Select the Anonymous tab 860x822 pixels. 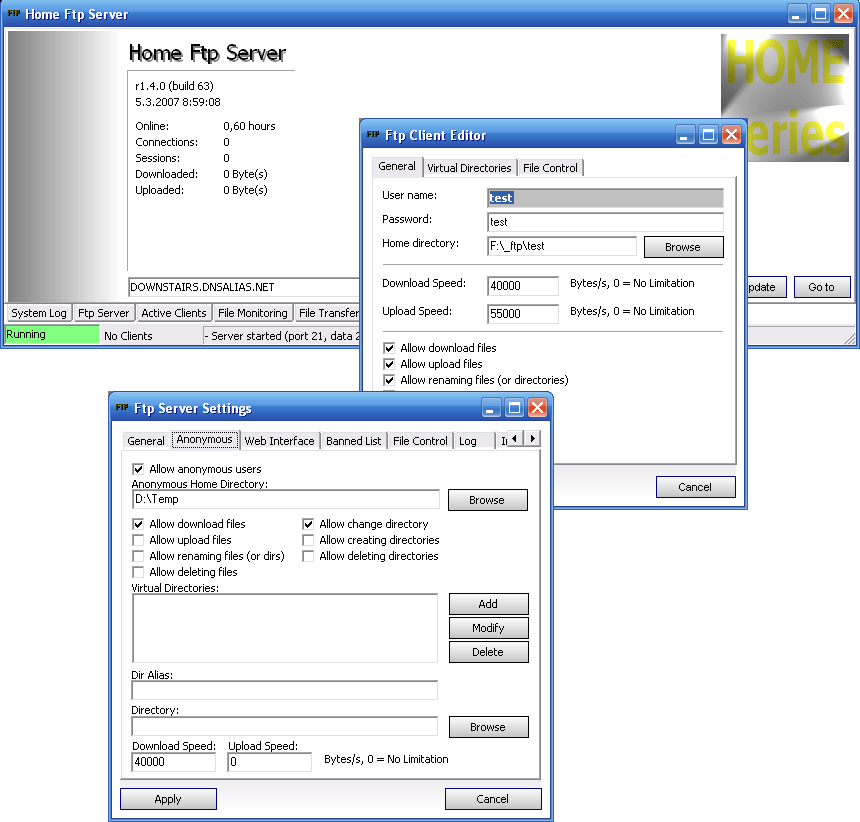tap(205, 439)
